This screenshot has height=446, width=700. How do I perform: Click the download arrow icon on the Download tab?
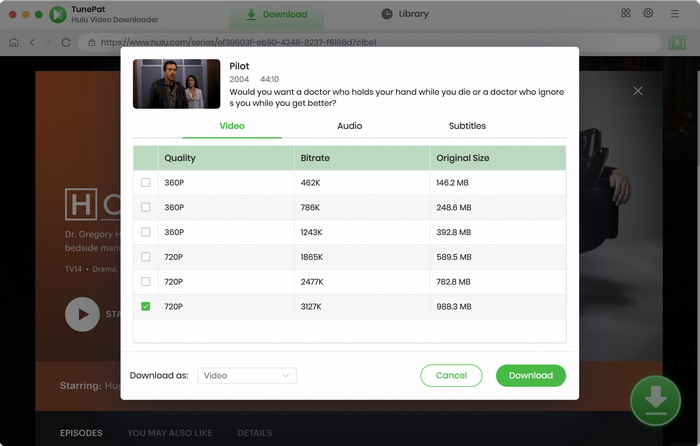(251, 14)
